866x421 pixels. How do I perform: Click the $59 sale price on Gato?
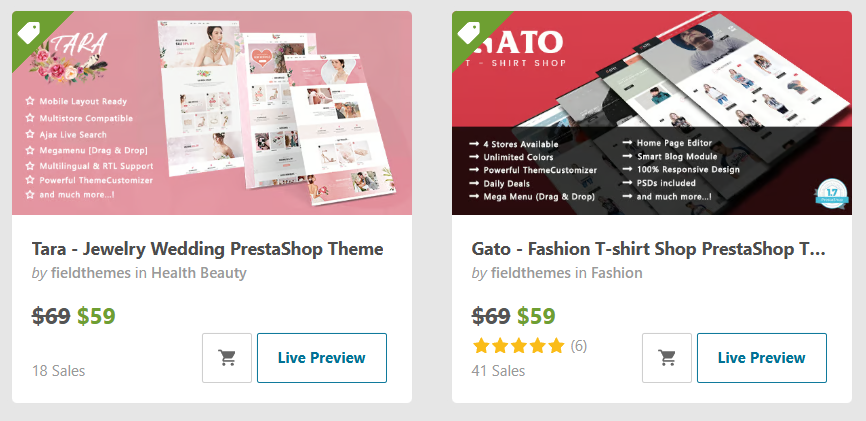click(536, 316)
